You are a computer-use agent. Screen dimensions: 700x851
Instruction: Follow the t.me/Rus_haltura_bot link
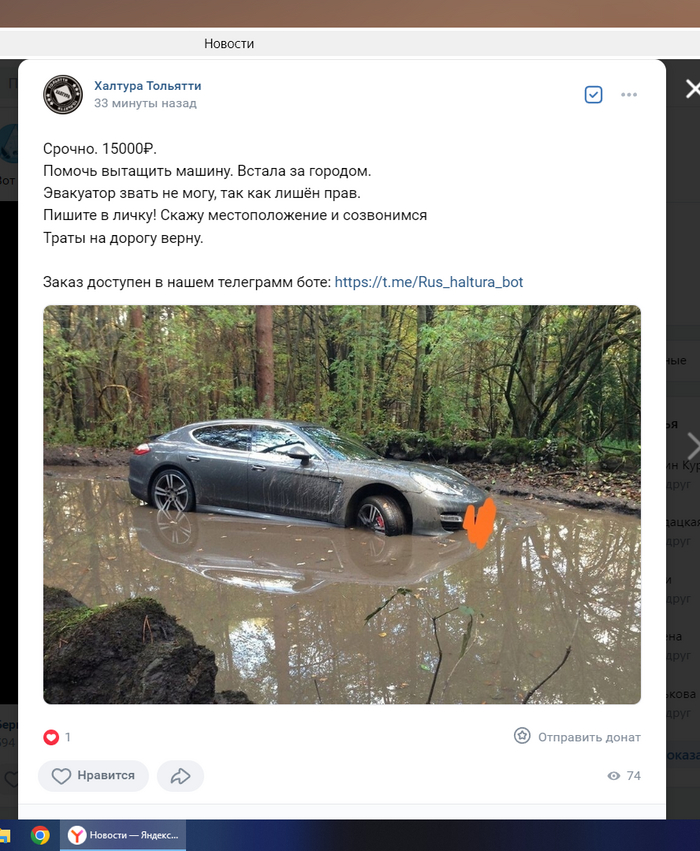[x=429, y=282]
